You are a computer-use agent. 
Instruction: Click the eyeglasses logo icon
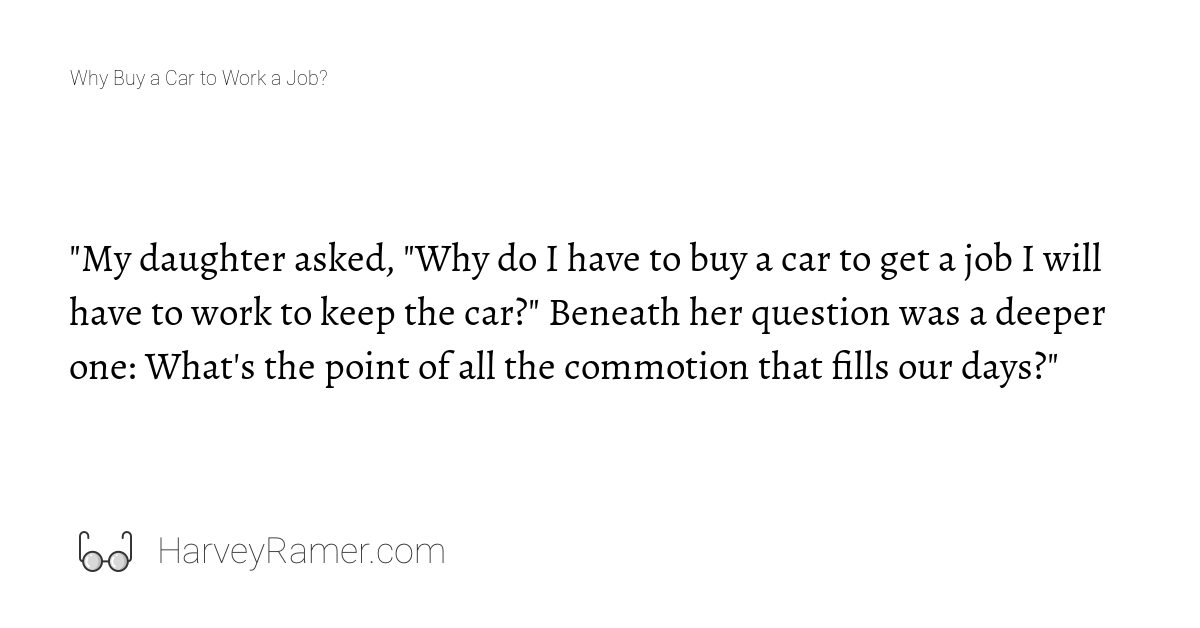point(105,552)
